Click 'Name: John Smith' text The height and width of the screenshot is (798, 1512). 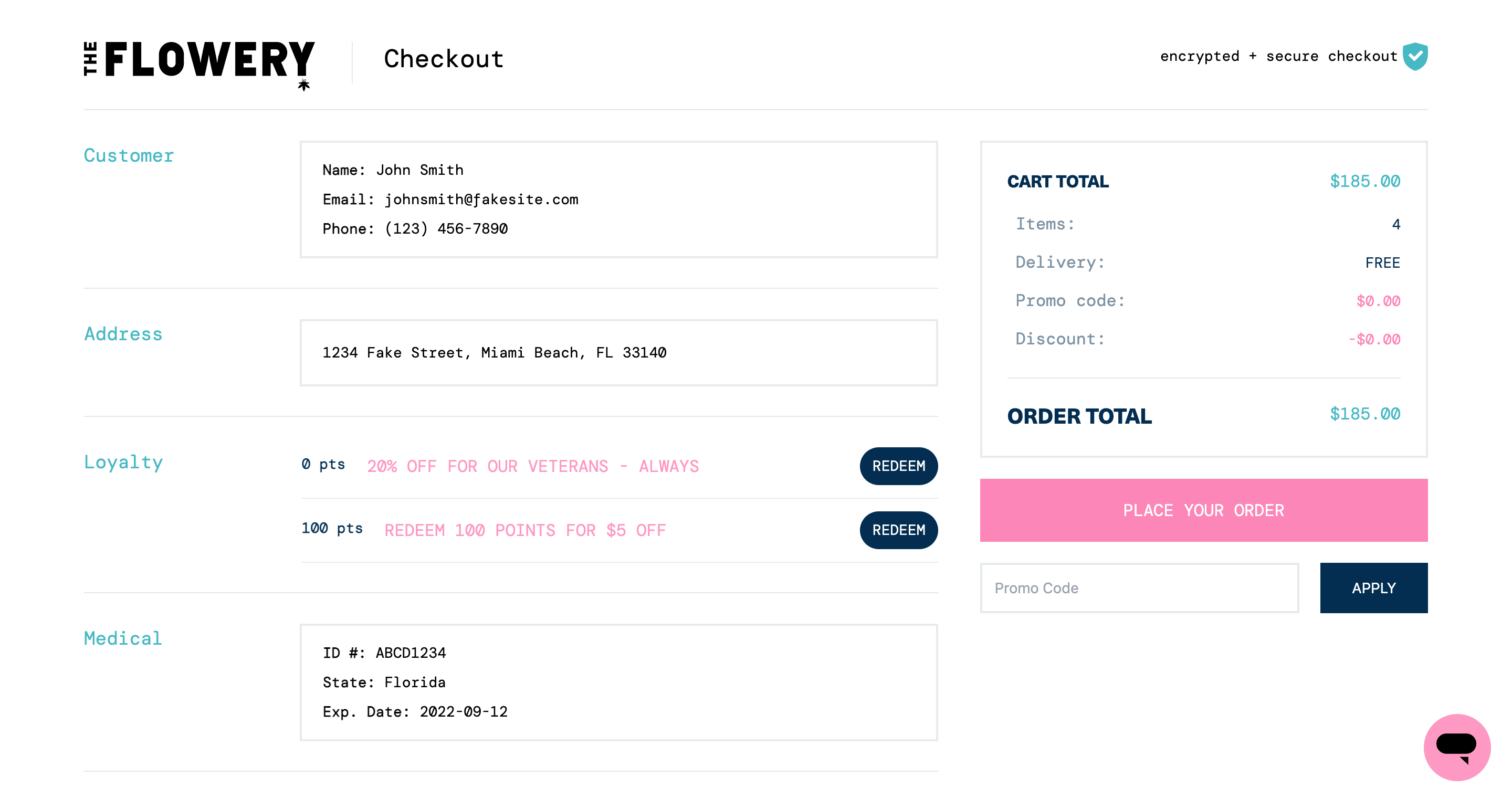click(393, 170)
